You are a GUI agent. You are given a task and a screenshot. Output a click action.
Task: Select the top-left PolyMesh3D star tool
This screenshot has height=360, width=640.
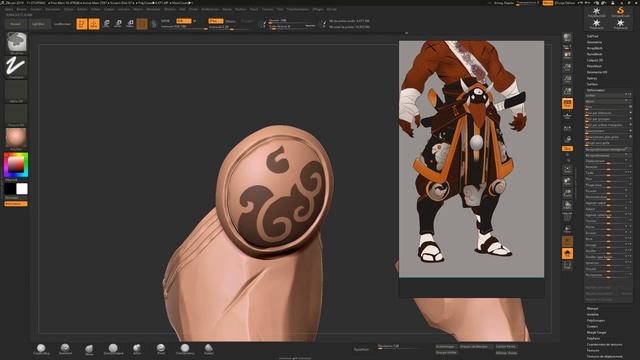click(596, 11)
